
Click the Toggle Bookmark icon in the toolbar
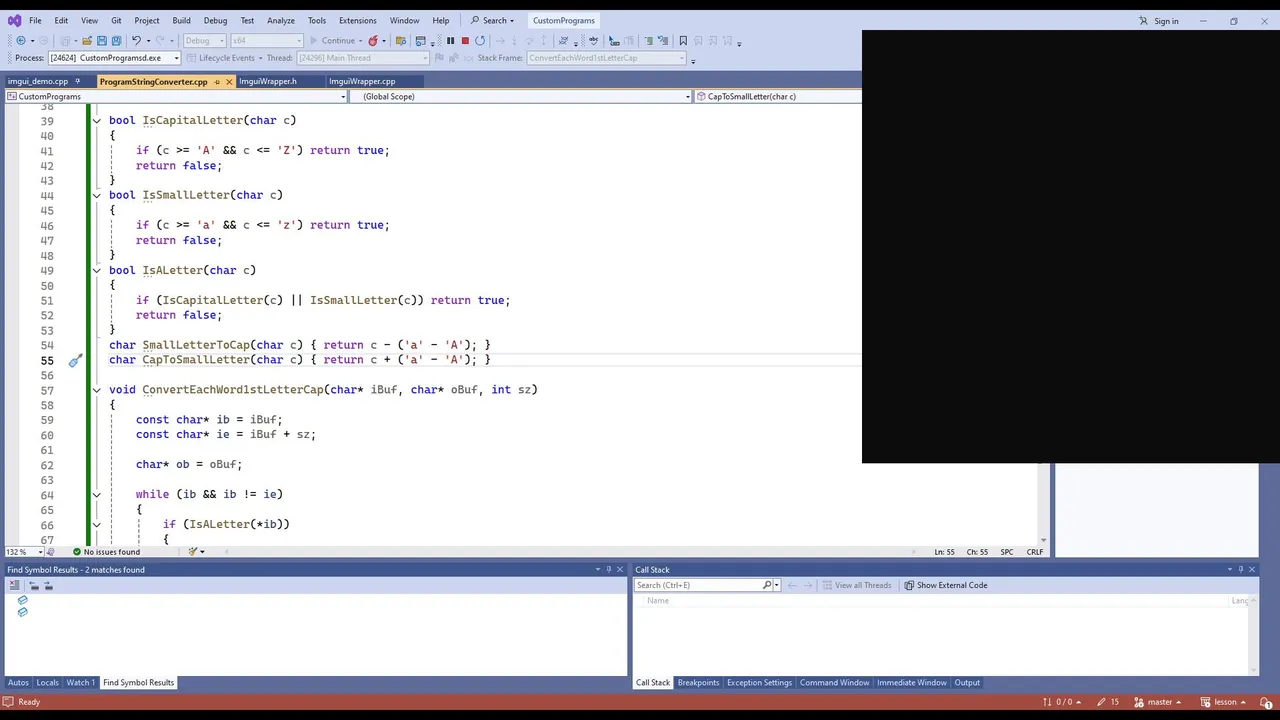tap(683, 41)
